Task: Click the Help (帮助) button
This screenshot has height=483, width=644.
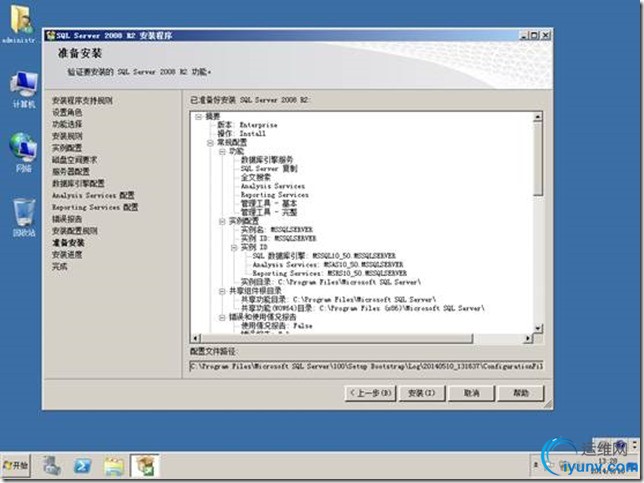Action: point(521,393)
